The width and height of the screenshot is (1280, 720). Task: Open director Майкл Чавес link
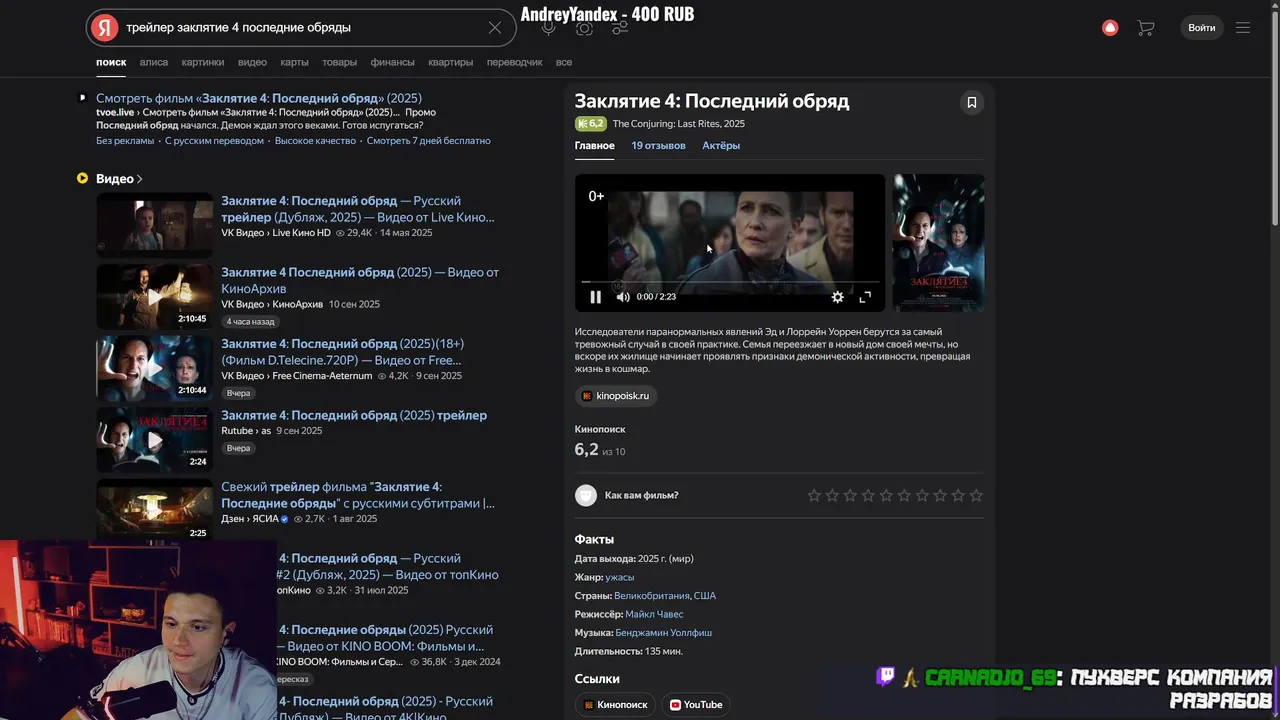point(654,614)
